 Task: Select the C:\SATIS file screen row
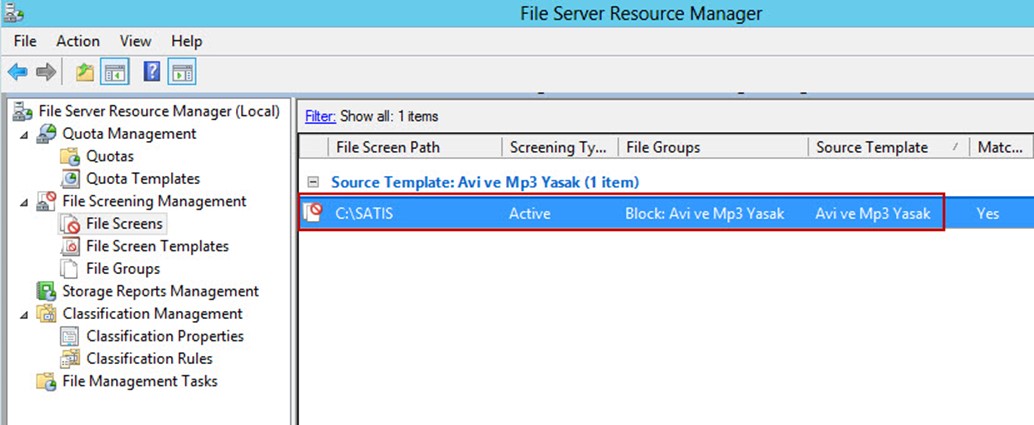666,212
